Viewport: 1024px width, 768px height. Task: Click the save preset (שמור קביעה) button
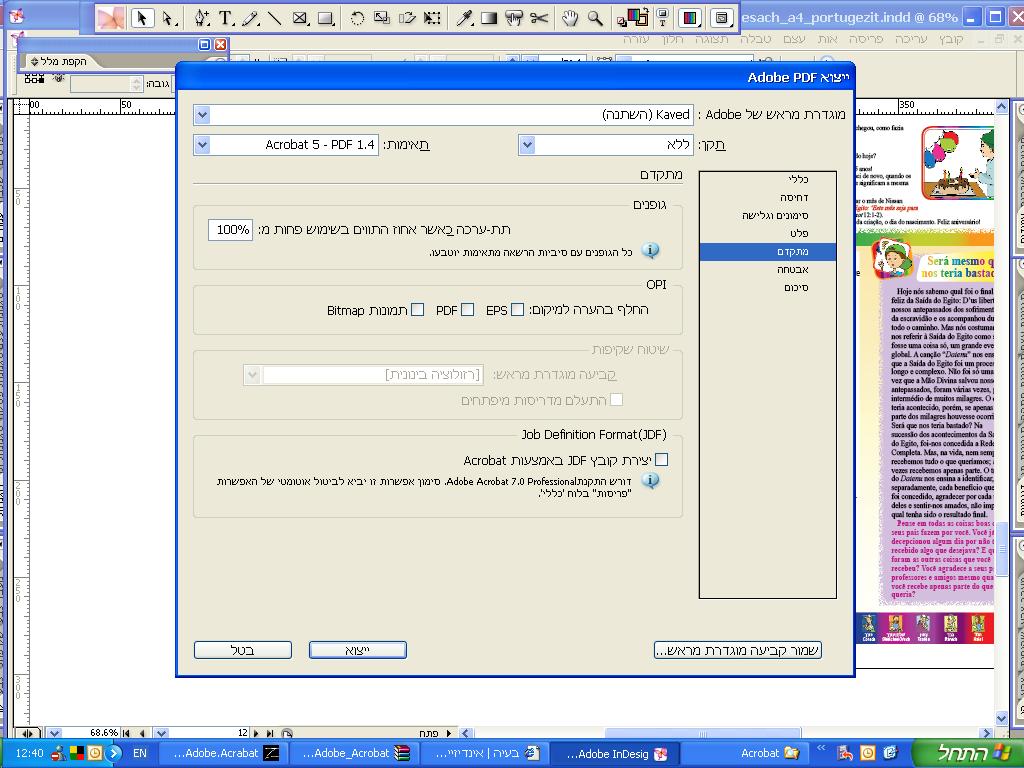(x=737, y=650)
